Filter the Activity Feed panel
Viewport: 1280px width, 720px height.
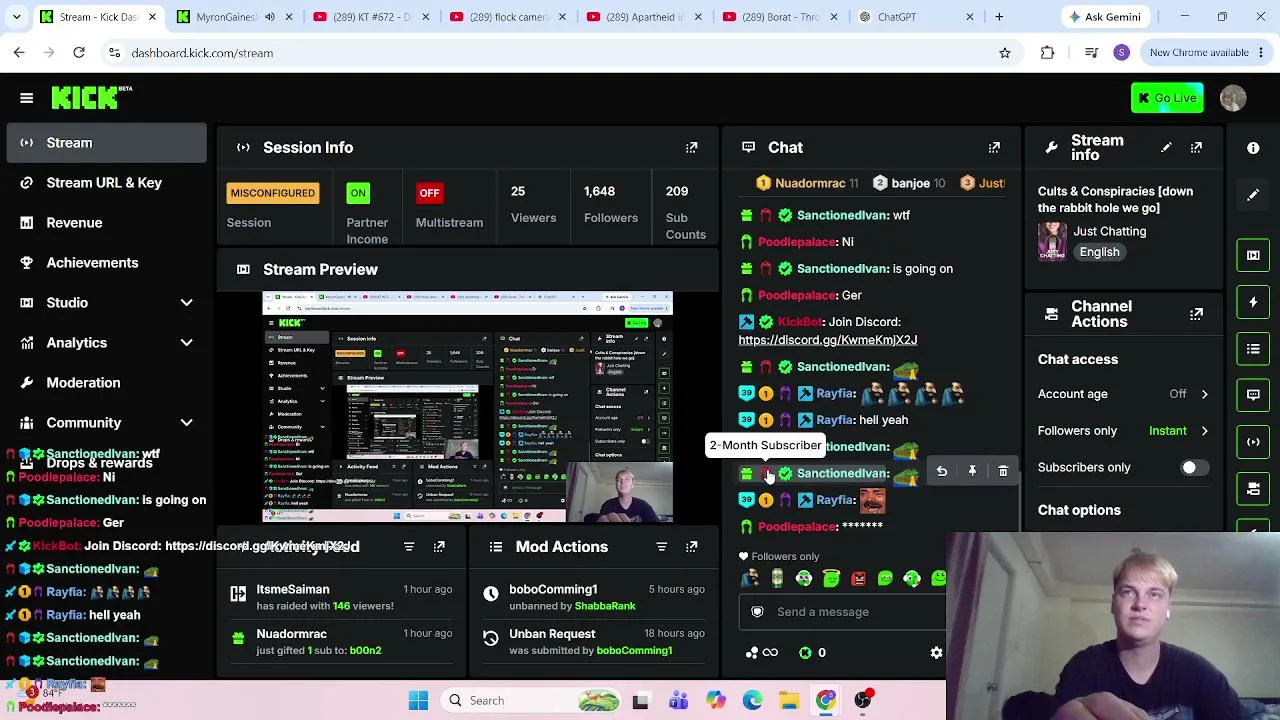point(409,547)
